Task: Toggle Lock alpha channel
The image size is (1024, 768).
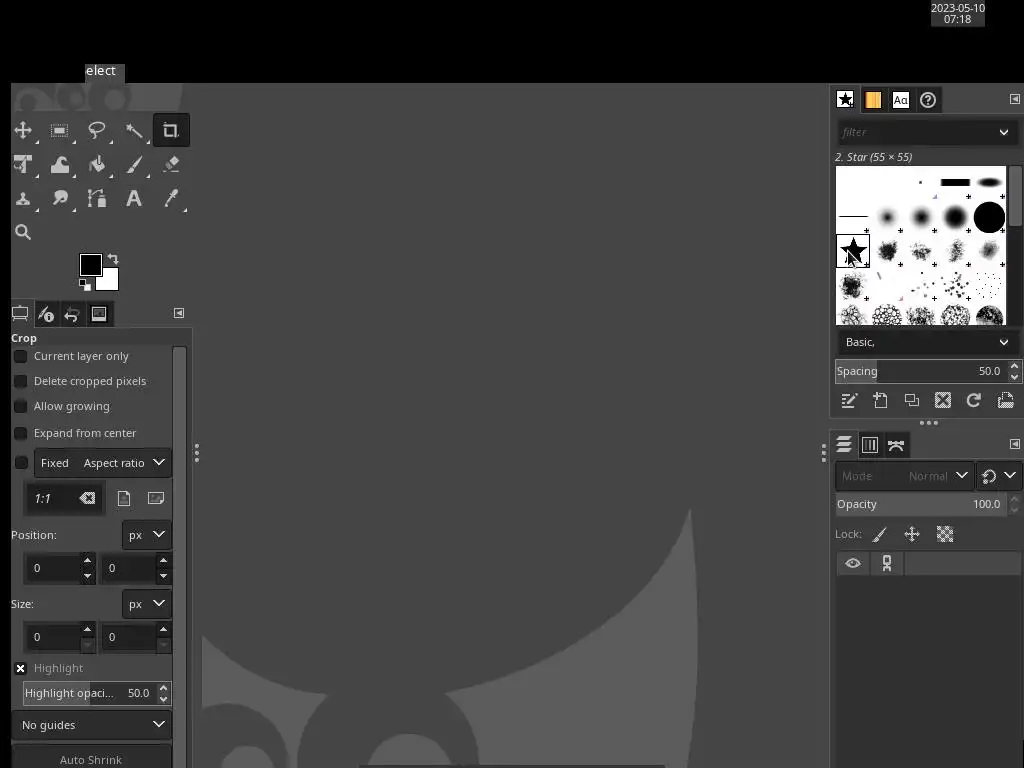Action: click(x=945, y=535)
